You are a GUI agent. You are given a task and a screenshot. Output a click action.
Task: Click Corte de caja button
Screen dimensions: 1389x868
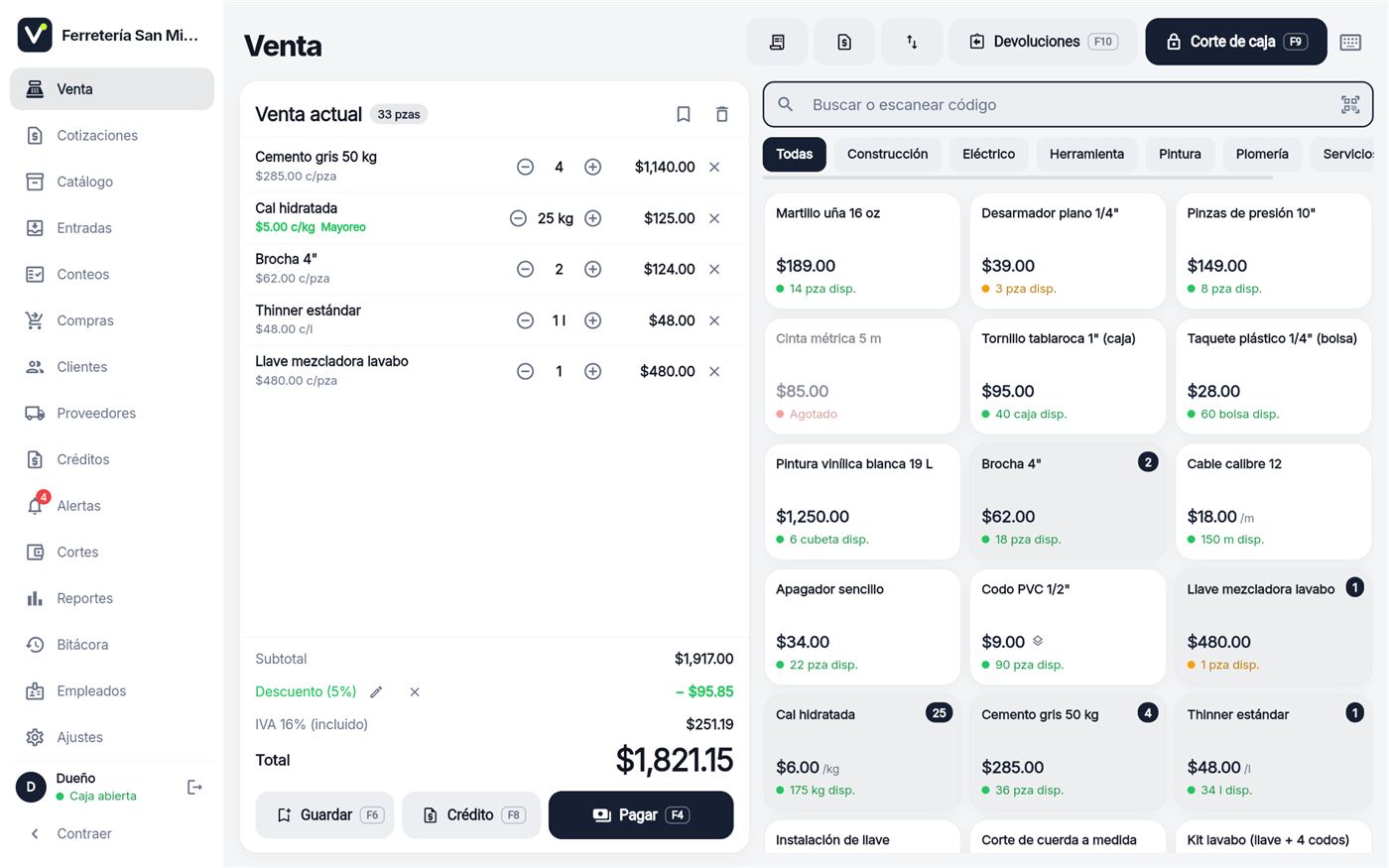1236,42
